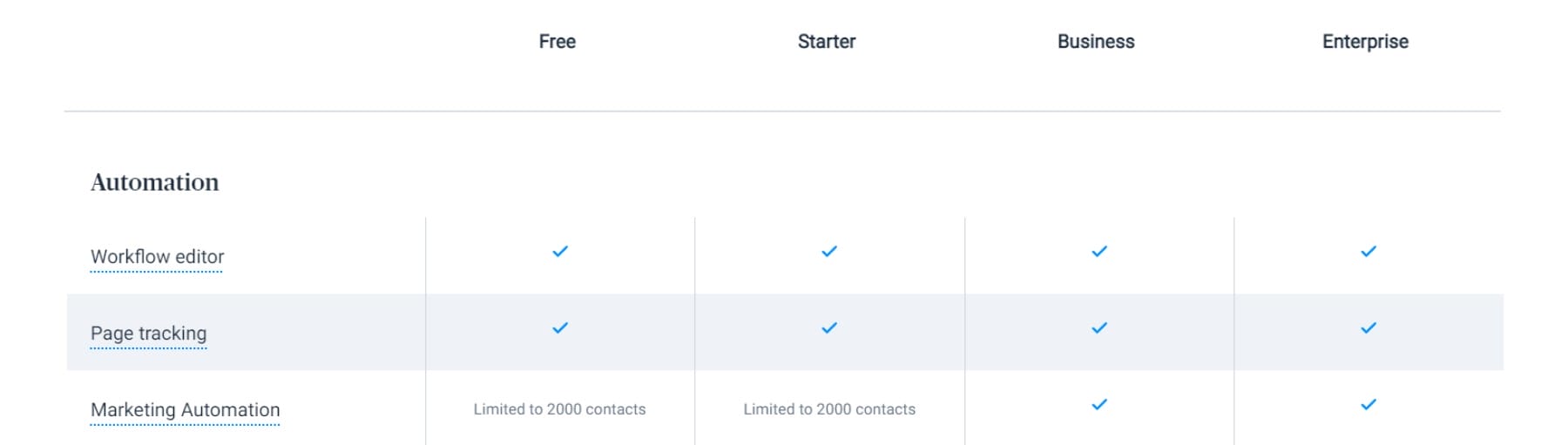The image size is (1568, 445).
Task: Open the Workflow editor feature link
Action: 157,257
